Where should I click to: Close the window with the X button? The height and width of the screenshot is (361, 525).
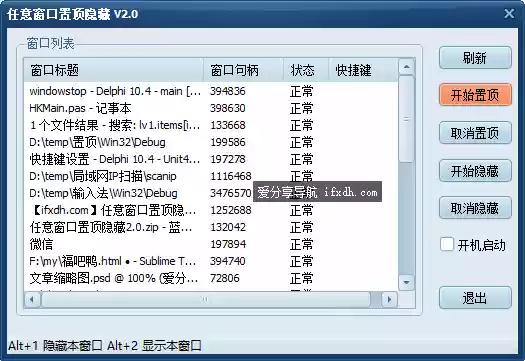coord(509,14)
